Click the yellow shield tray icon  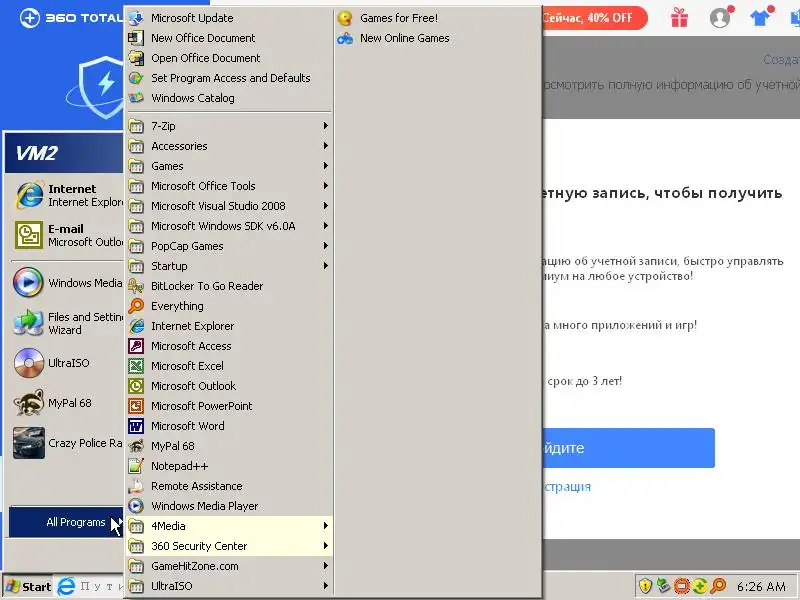point(645,586)
